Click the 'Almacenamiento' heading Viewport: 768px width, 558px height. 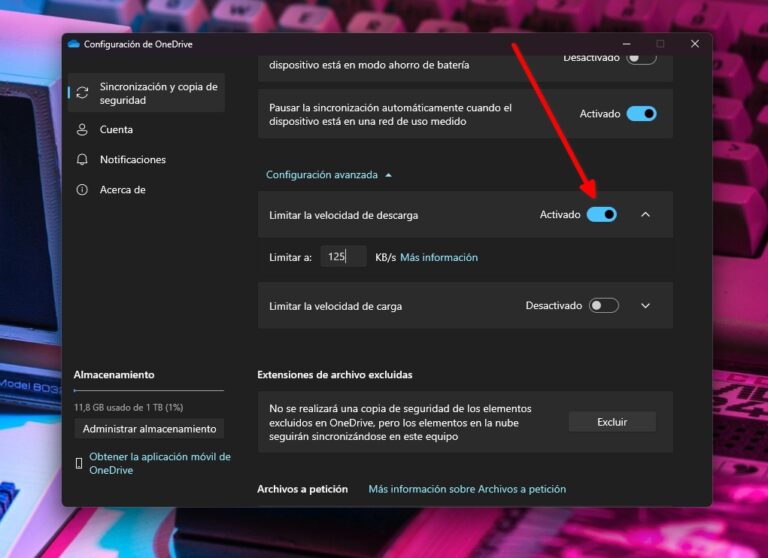click(x=114, y=375)
